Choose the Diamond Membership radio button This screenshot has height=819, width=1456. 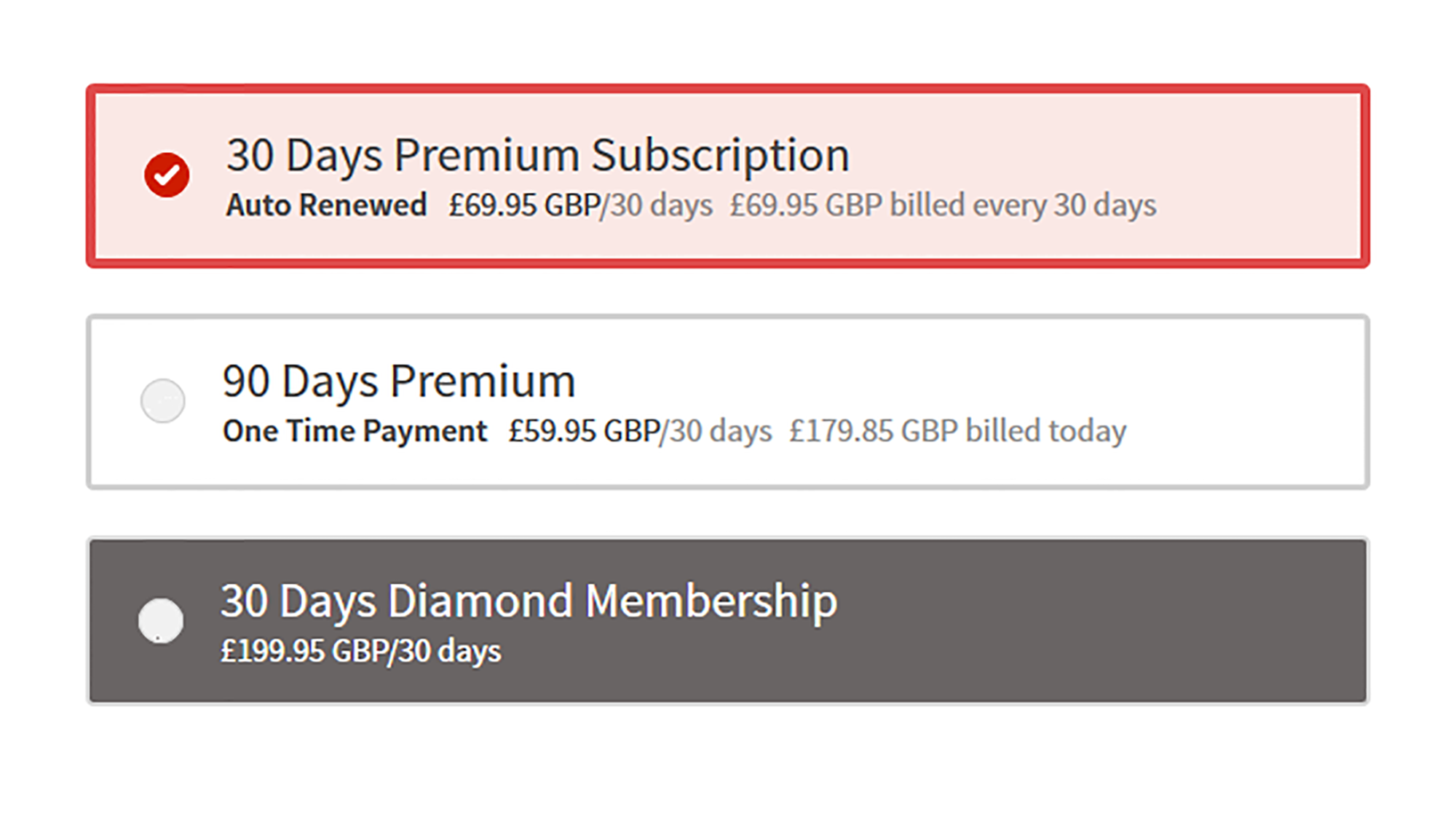[x=161, y=620]
